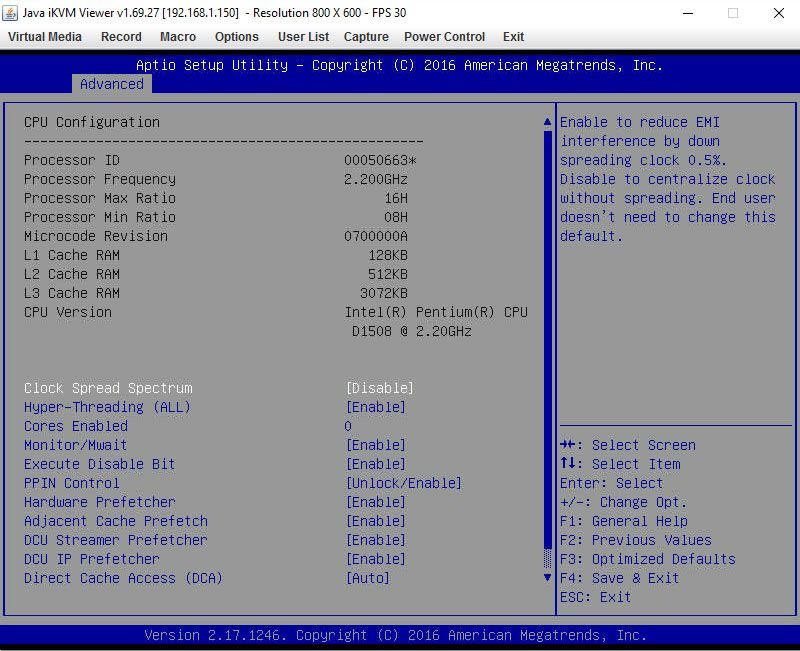Open Direct Cache Access Auto option

[x=367, y=578]
